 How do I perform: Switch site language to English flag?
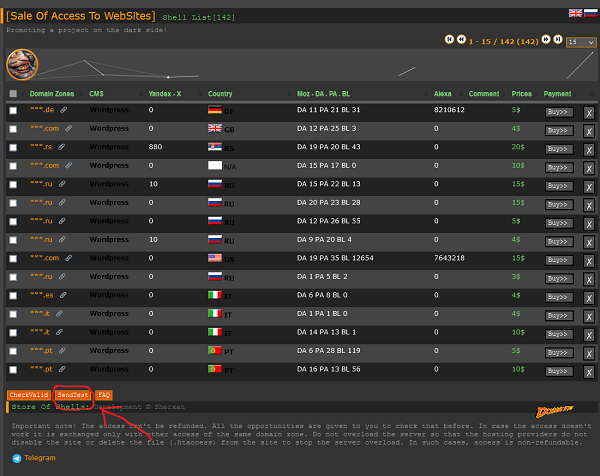click(x=575, y=13)
